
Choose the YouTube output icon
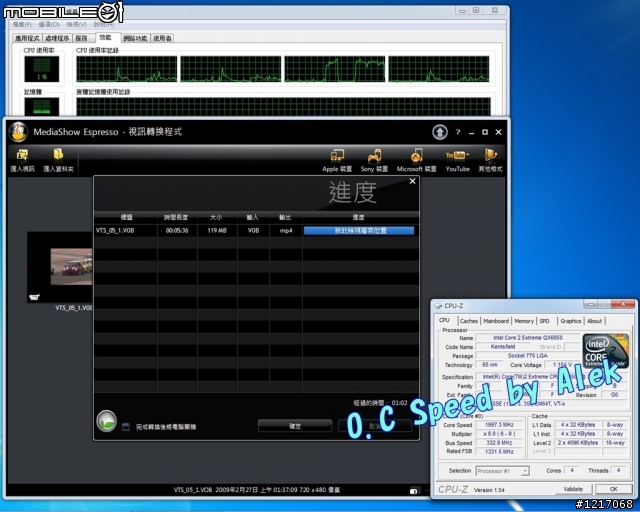tap(457, 156)
